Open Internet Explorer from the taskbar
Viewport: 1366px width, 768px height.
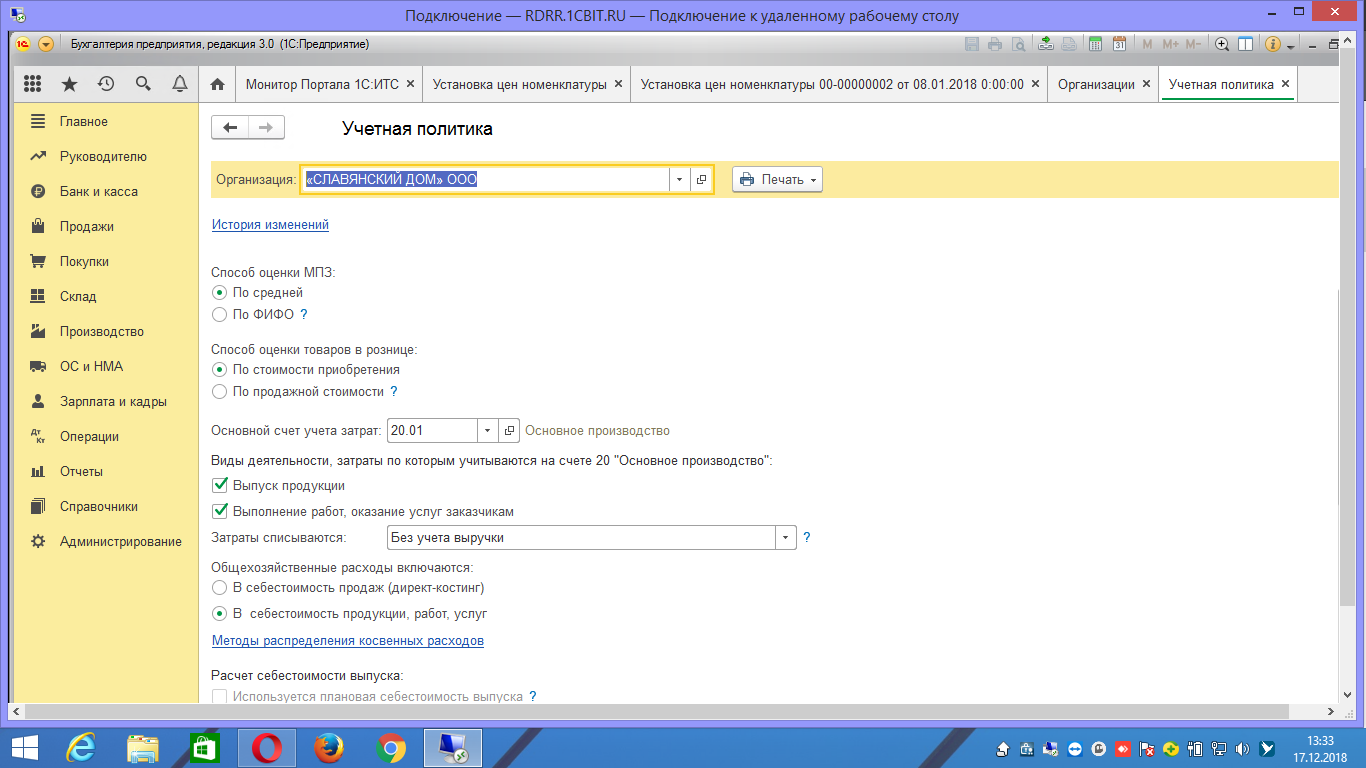[80, 747]
